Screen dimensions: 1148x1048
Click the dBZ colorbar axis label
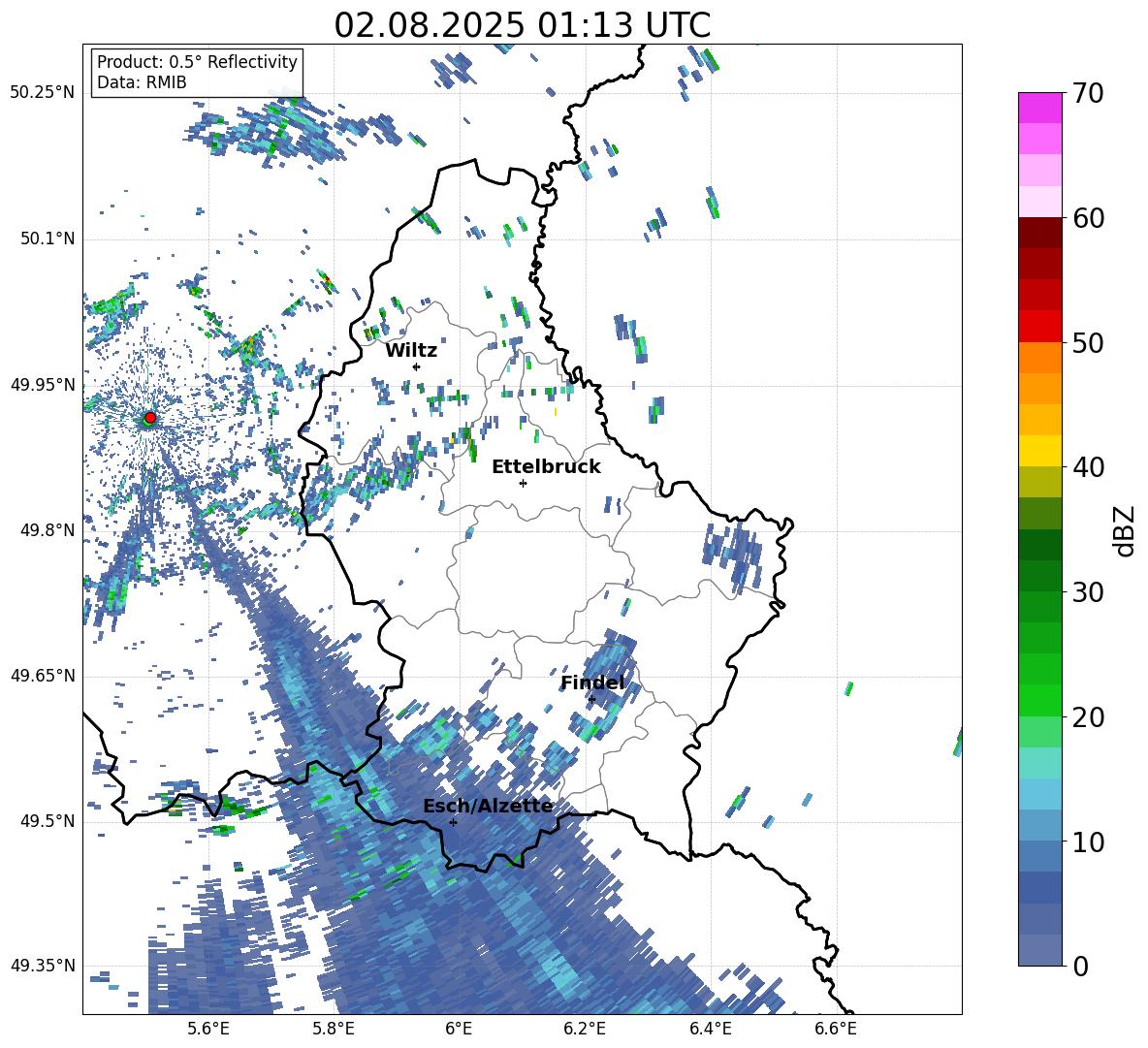pyautogui.click(x=1126, y=530)
